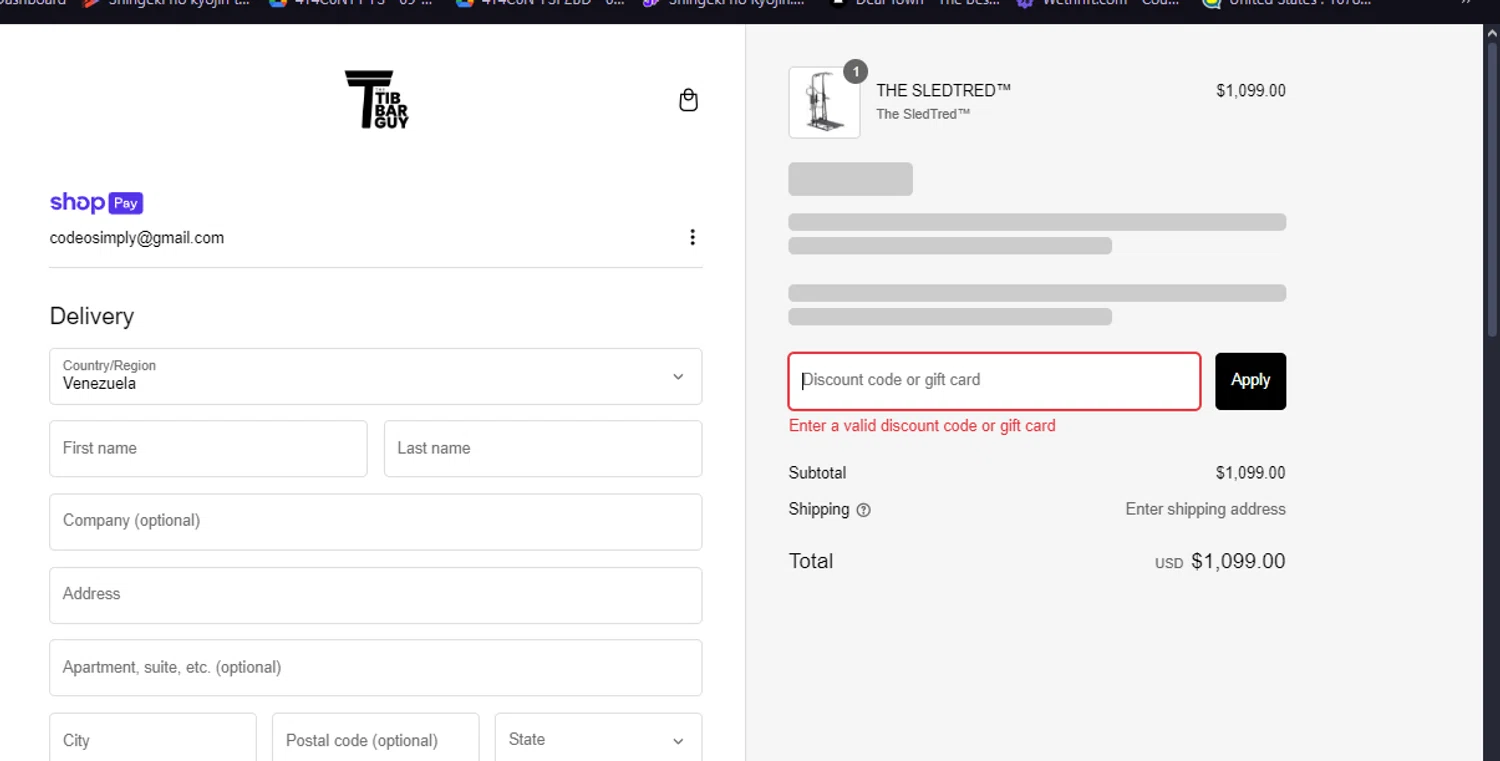This screenshot has width=1500, height=761.
Task: Open the shopping bag cart icon
Action: pos(688,100)
